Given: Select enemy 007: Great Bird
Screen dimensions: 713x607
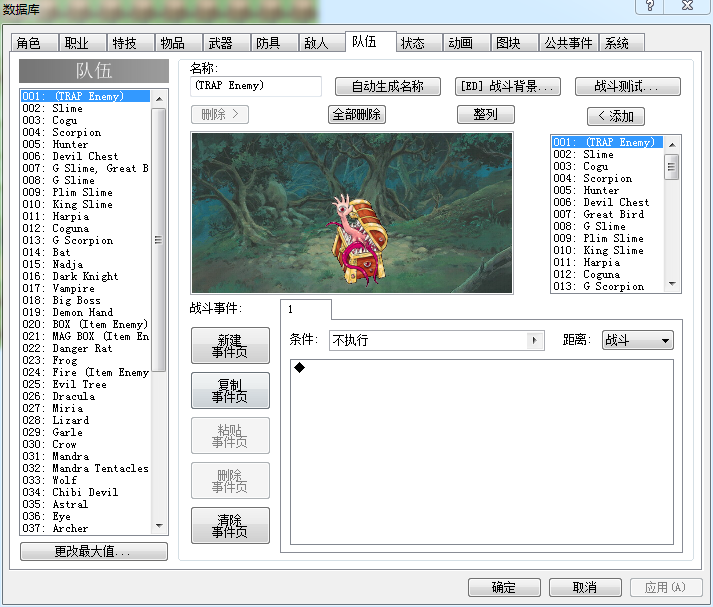Looking at the screenshot, I should tap(608, 214).
